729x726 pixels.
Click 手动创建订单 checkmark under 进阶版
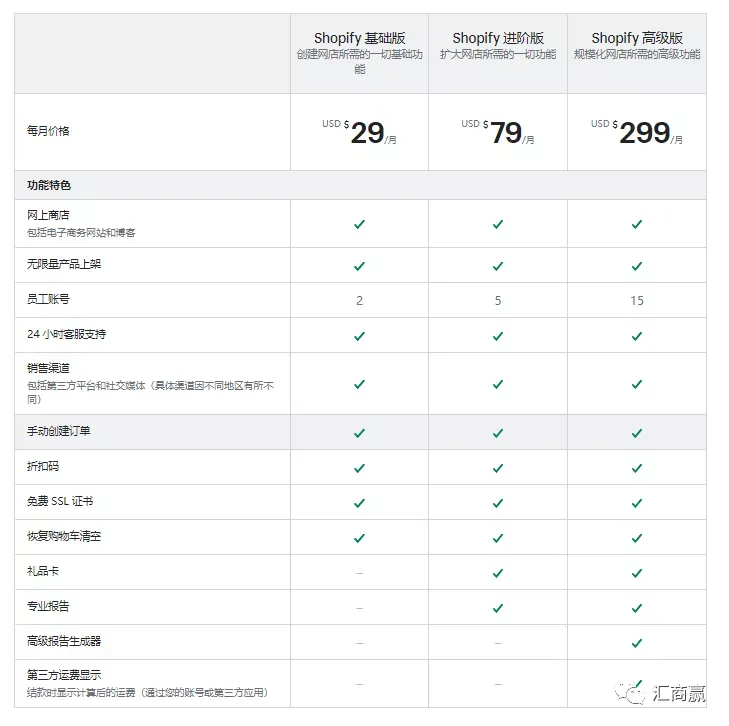[498, 433]
